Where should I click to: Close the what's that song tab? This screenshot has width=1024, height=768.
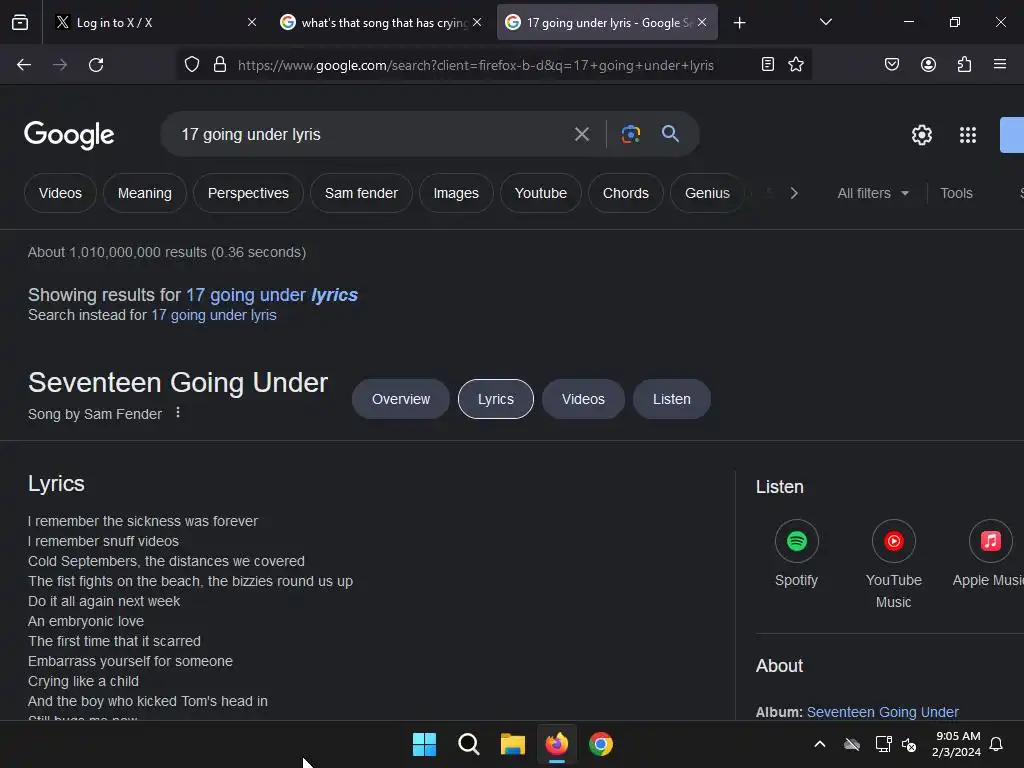(477, 22)
